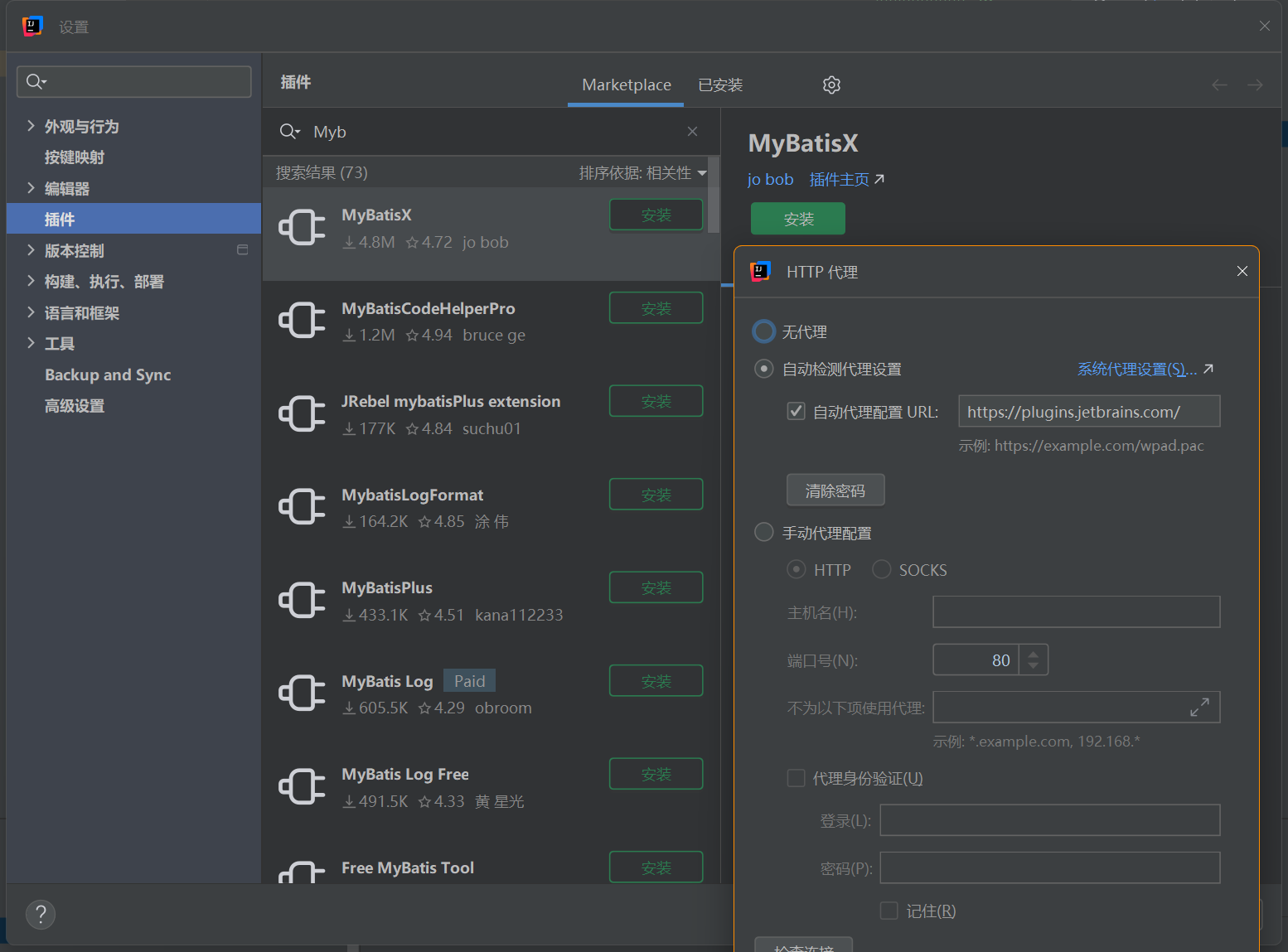Click the MyBatis Log plugin icon
Screen dimensions: 1288x952
[302, 693]
